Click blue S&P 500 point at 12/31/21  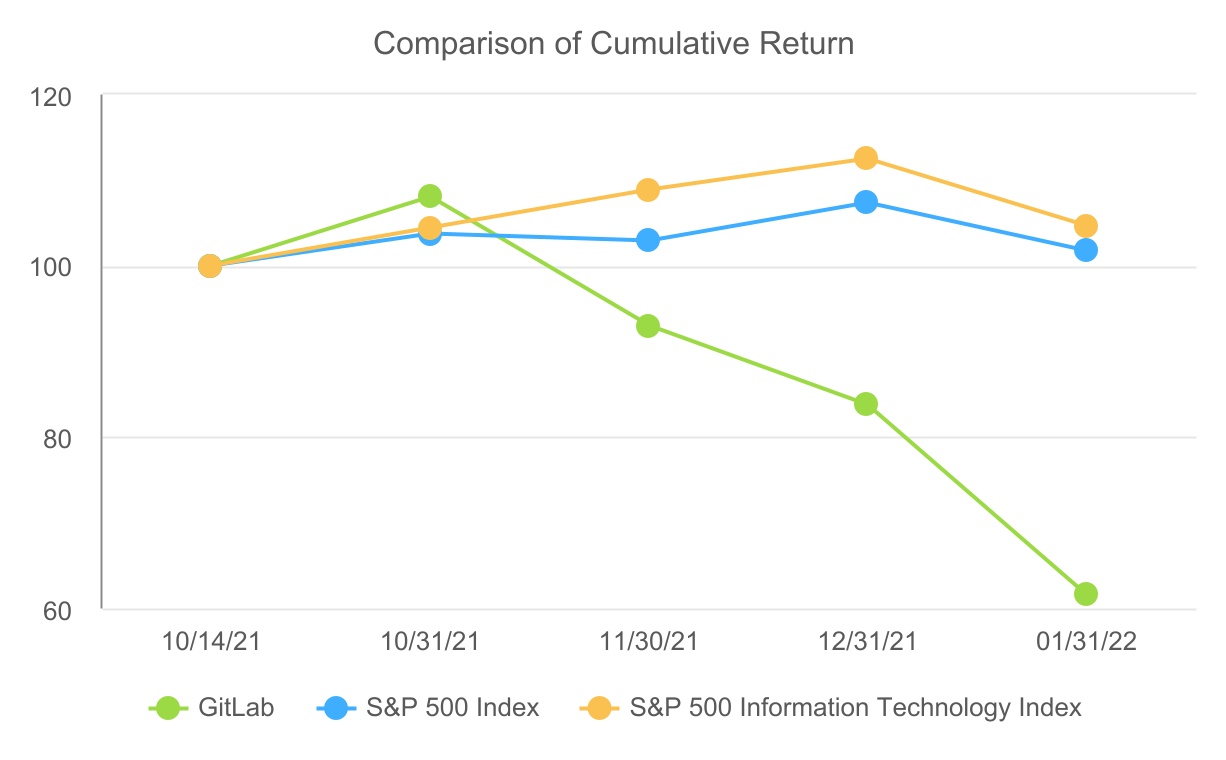pos(866,202)
